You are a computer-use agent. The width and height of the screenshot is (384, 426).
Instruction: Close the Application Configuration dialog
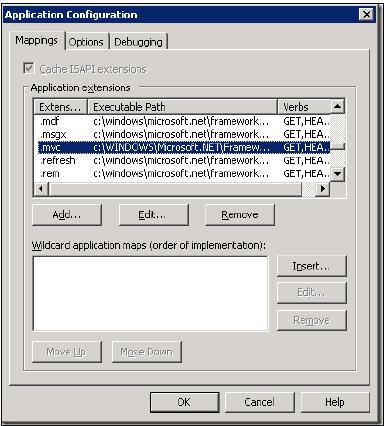[x=367, y=14]
